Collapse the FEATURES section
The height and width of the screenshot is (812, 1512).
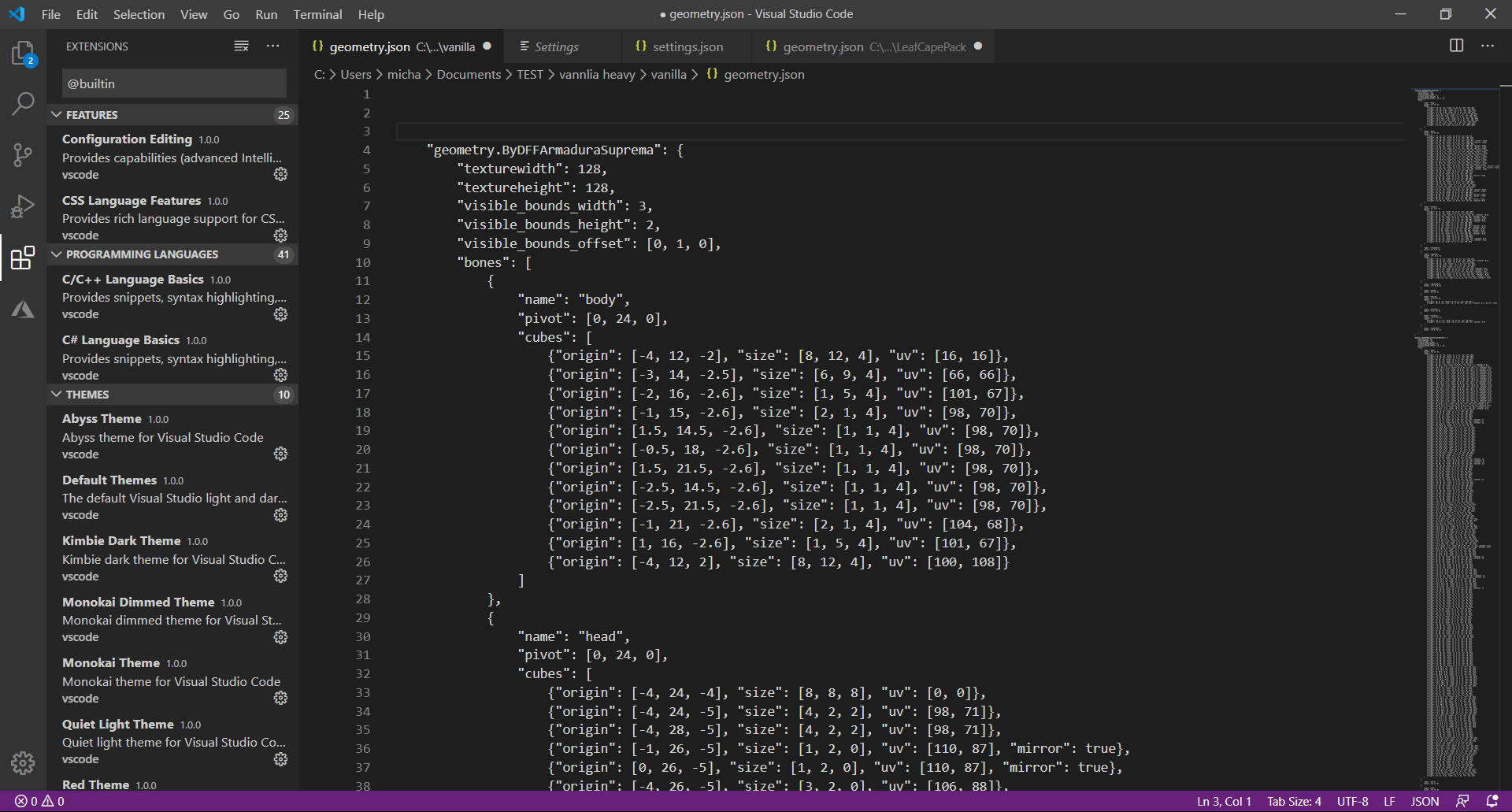173,115
